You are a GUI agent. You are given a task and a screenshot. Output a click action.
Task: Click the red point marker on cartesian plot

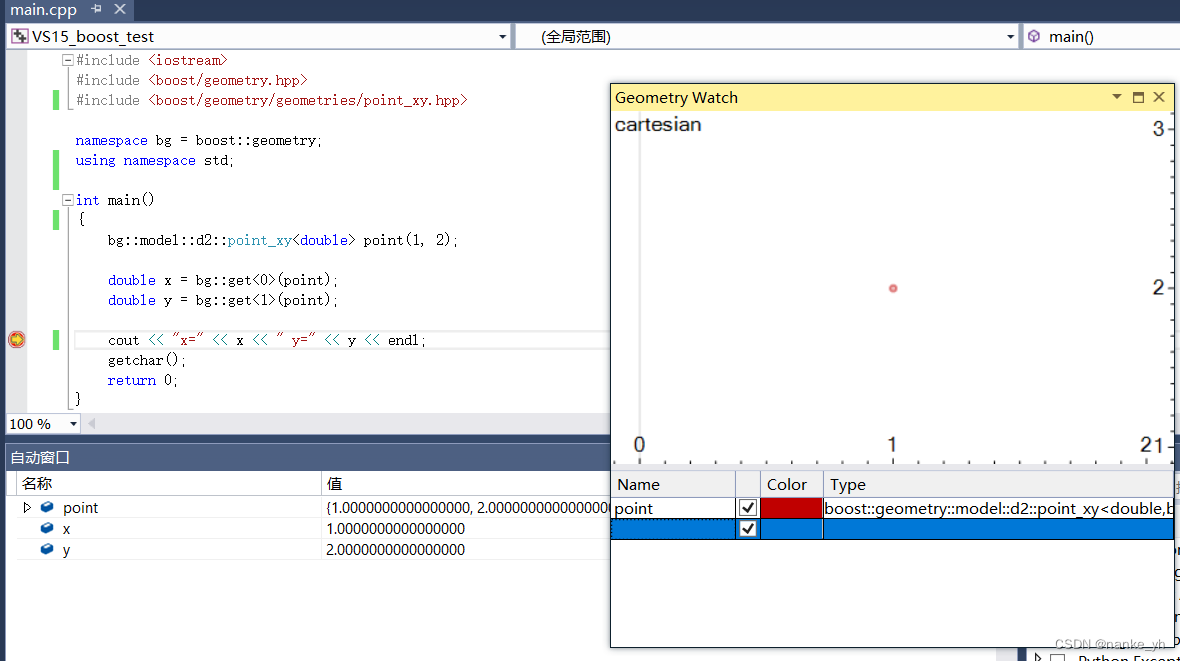click(x=892, y=288)
